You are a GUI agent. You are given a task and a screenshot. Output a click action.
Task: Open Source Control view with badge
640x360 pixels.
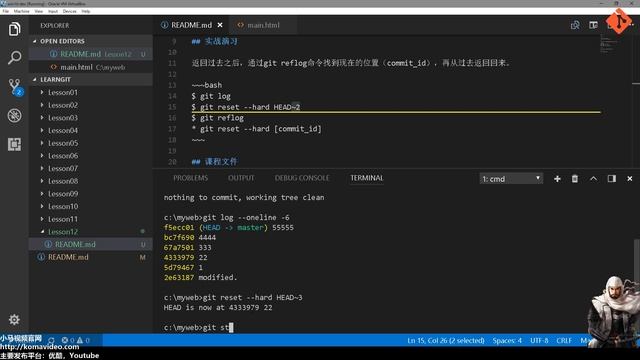click(x=15, y=87)
